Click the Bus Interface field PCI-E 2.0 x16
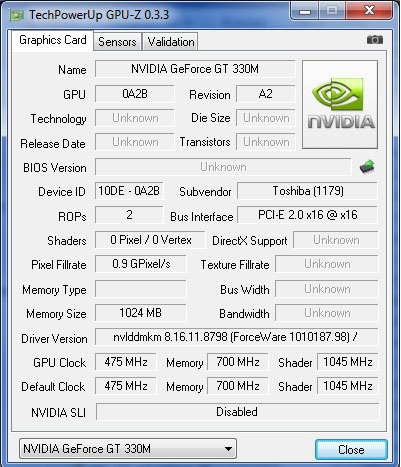Image resolution: width=401 pixels, height=467 pixels. pos(307,215)
